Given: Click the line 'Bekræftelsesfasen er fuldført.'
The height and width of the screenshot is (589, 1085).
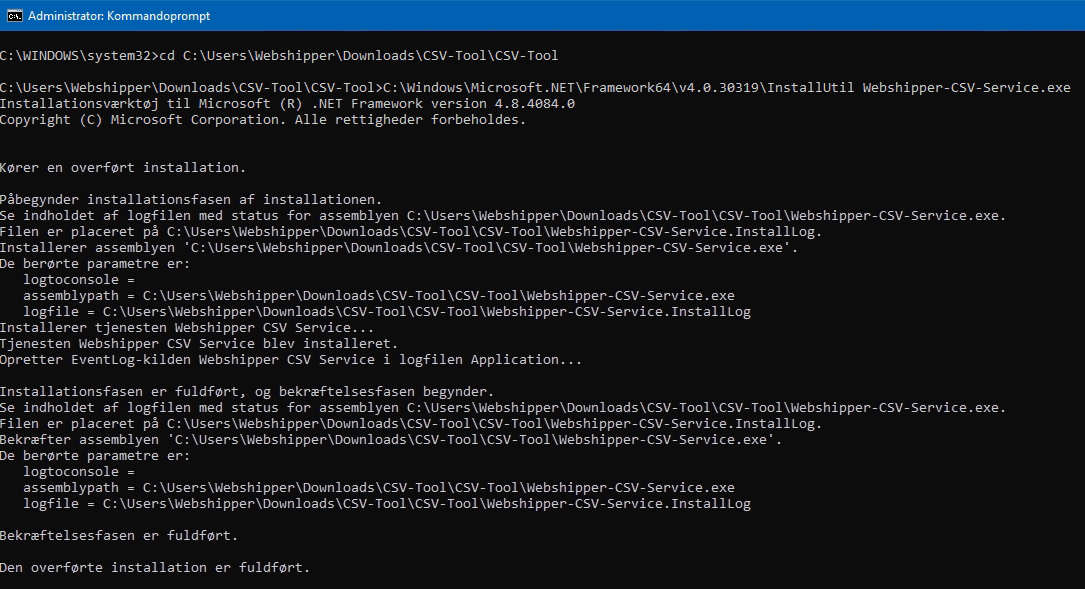Looking at the screenshot, I should [x=119, y=535].
